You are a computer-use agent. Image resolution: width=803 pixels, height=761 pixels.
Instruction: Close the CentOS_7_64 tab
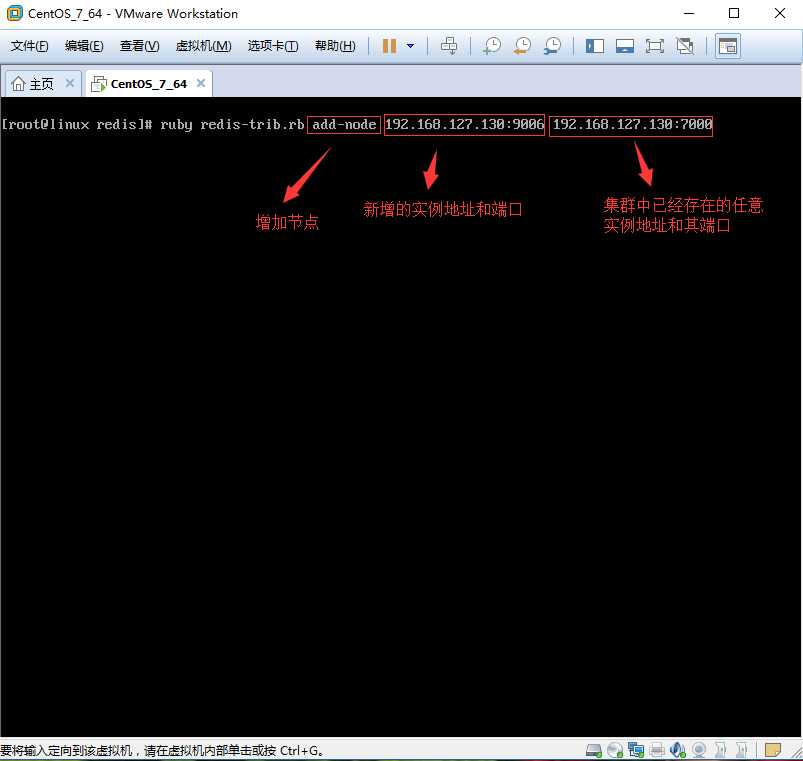click(201, 83)
